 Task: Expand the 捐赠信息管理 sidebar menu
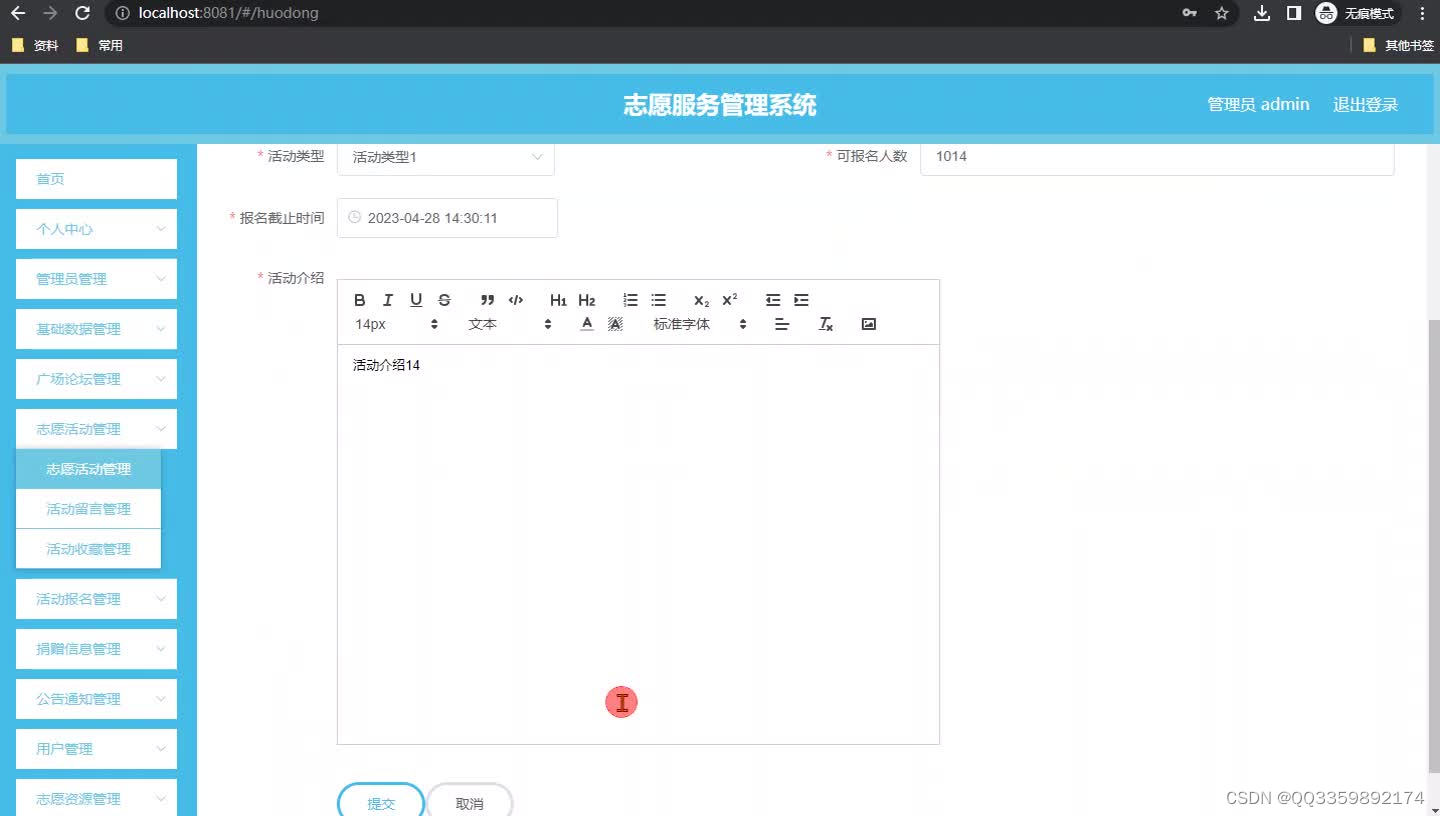coord(96,649)
